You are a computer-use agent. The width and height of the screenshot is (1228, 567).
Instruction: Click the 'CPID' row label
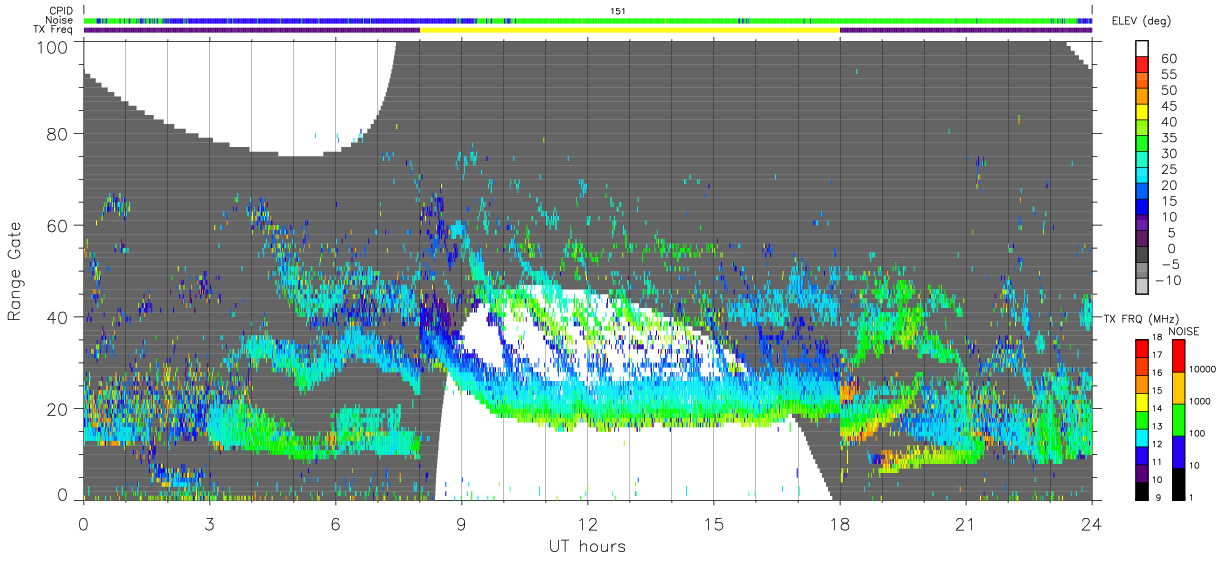pos(60,11)
